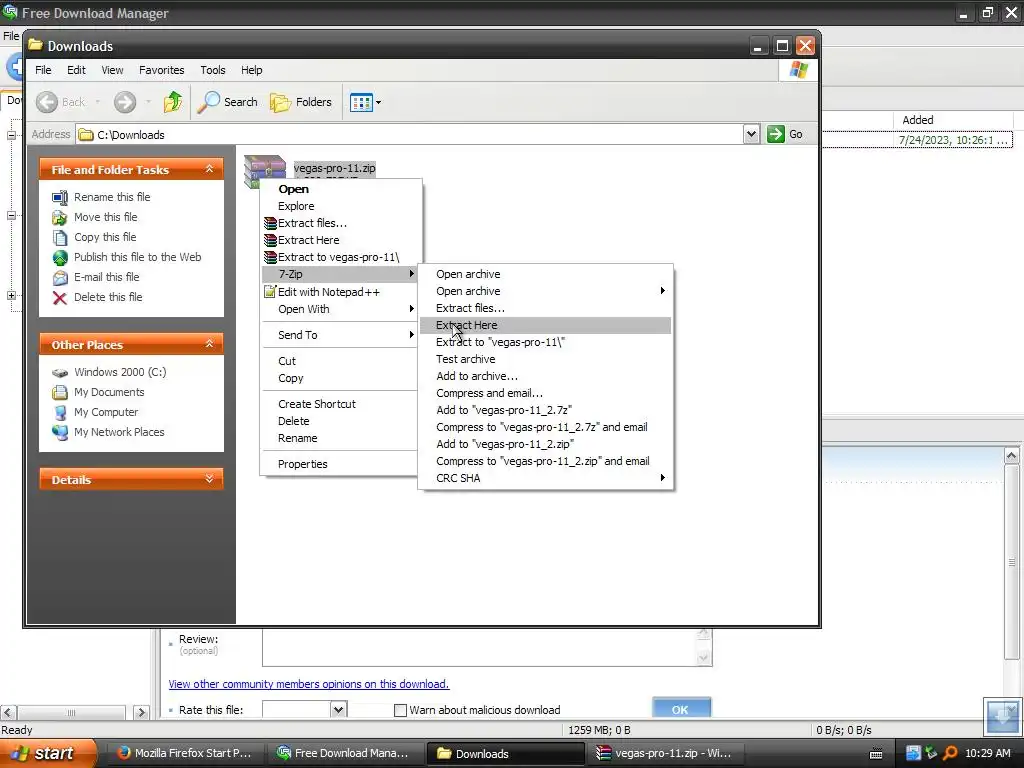Switch to Free Download Manager taskbar item
Image resolution: width=1024 pixels, height=768 pixels.
[x=343, y=753]
